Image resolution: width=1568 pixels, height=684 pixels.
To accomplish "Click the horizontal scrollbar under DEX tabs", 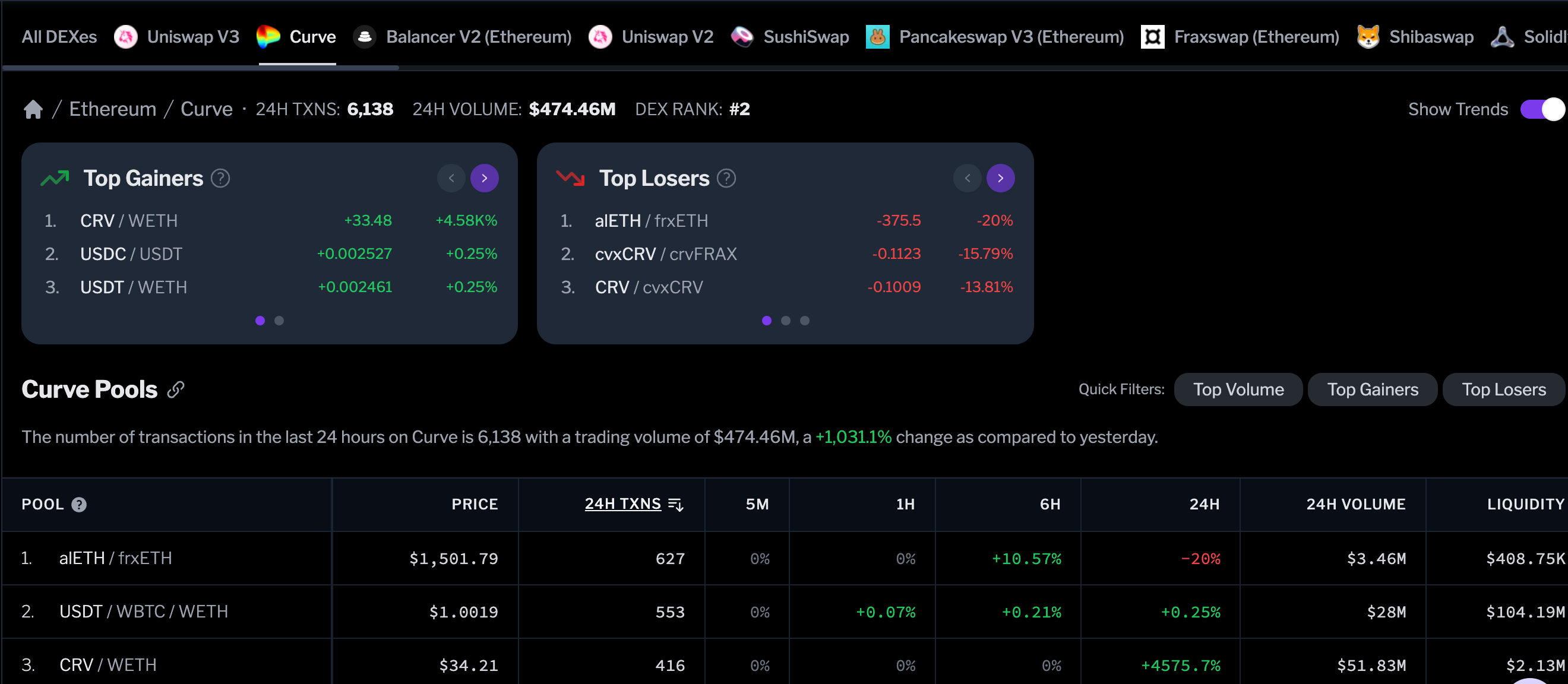I will tap(201, 68).
